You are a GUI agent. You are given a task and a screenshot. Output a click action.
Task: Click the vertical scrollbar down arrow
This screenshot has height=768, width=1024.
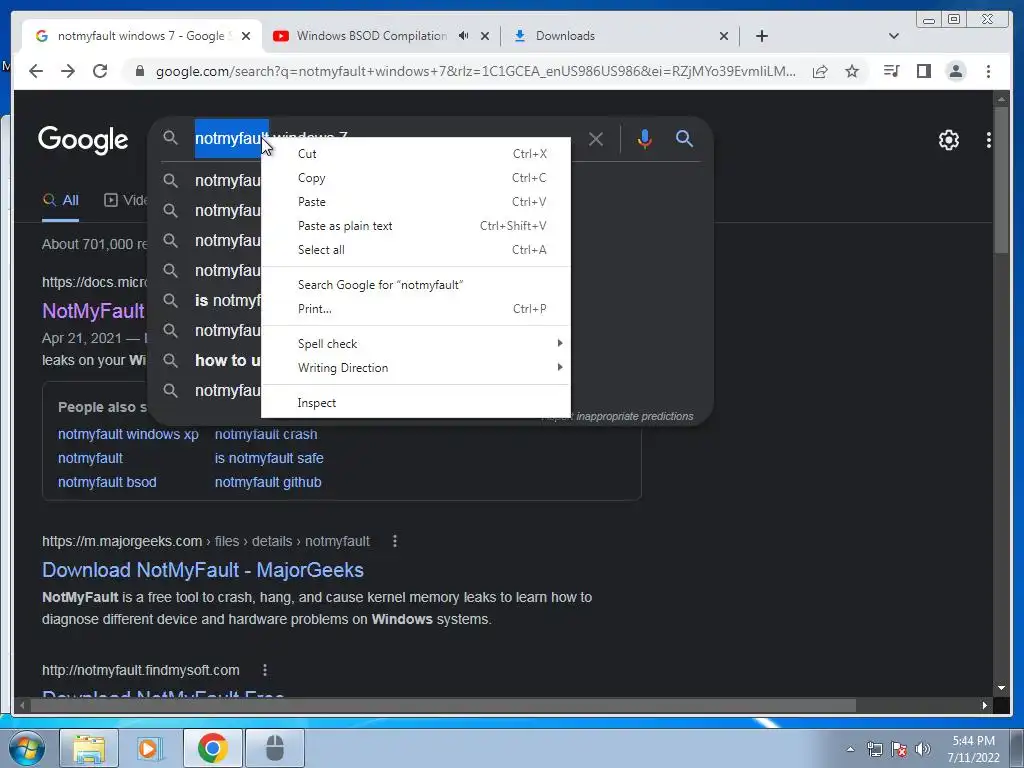click(1001, 688)
